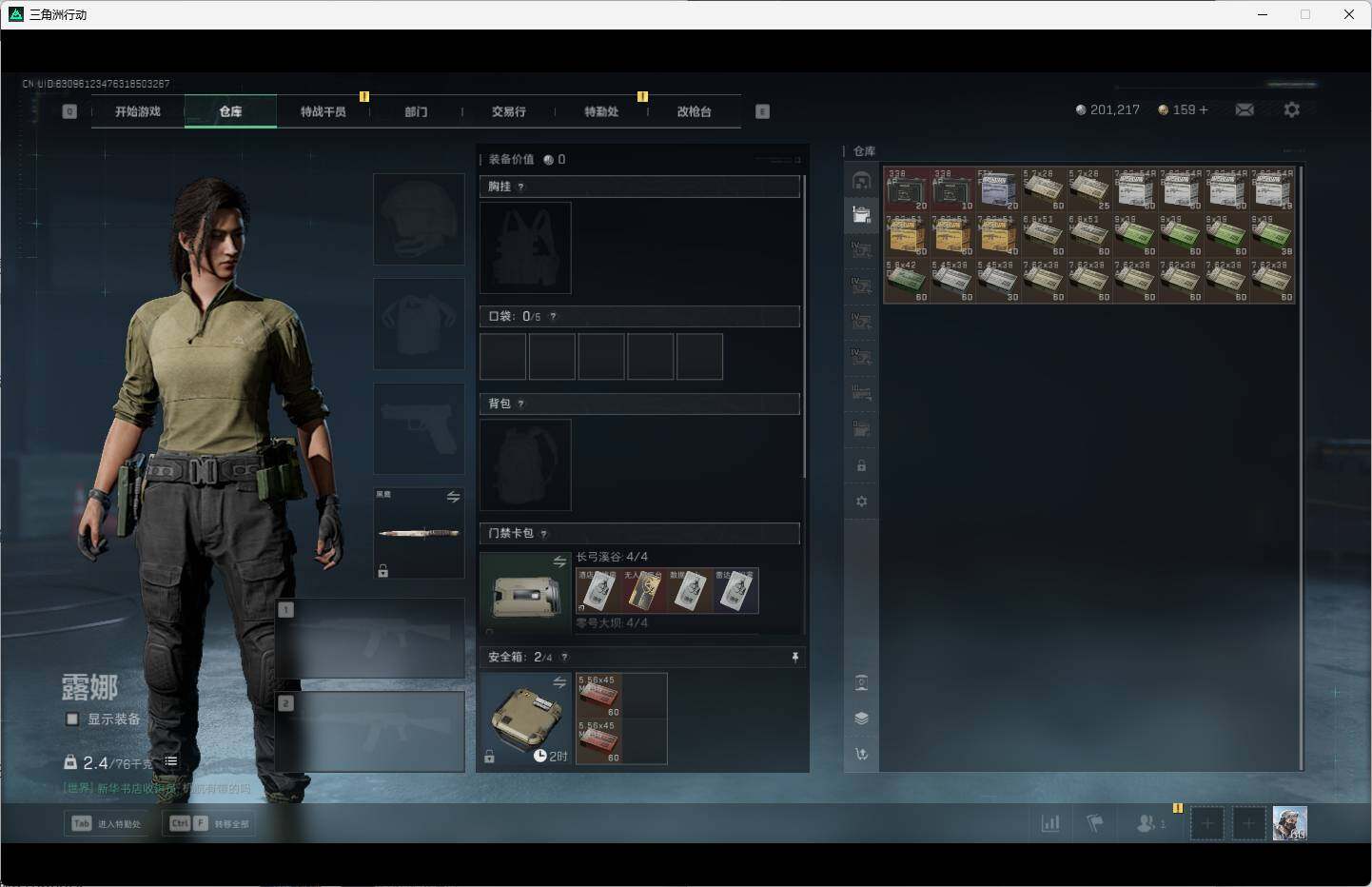This screenshot has width=1372, height=887.
Task: Open the 安全箱 help question mark
Action: click(x=564, y=657)
